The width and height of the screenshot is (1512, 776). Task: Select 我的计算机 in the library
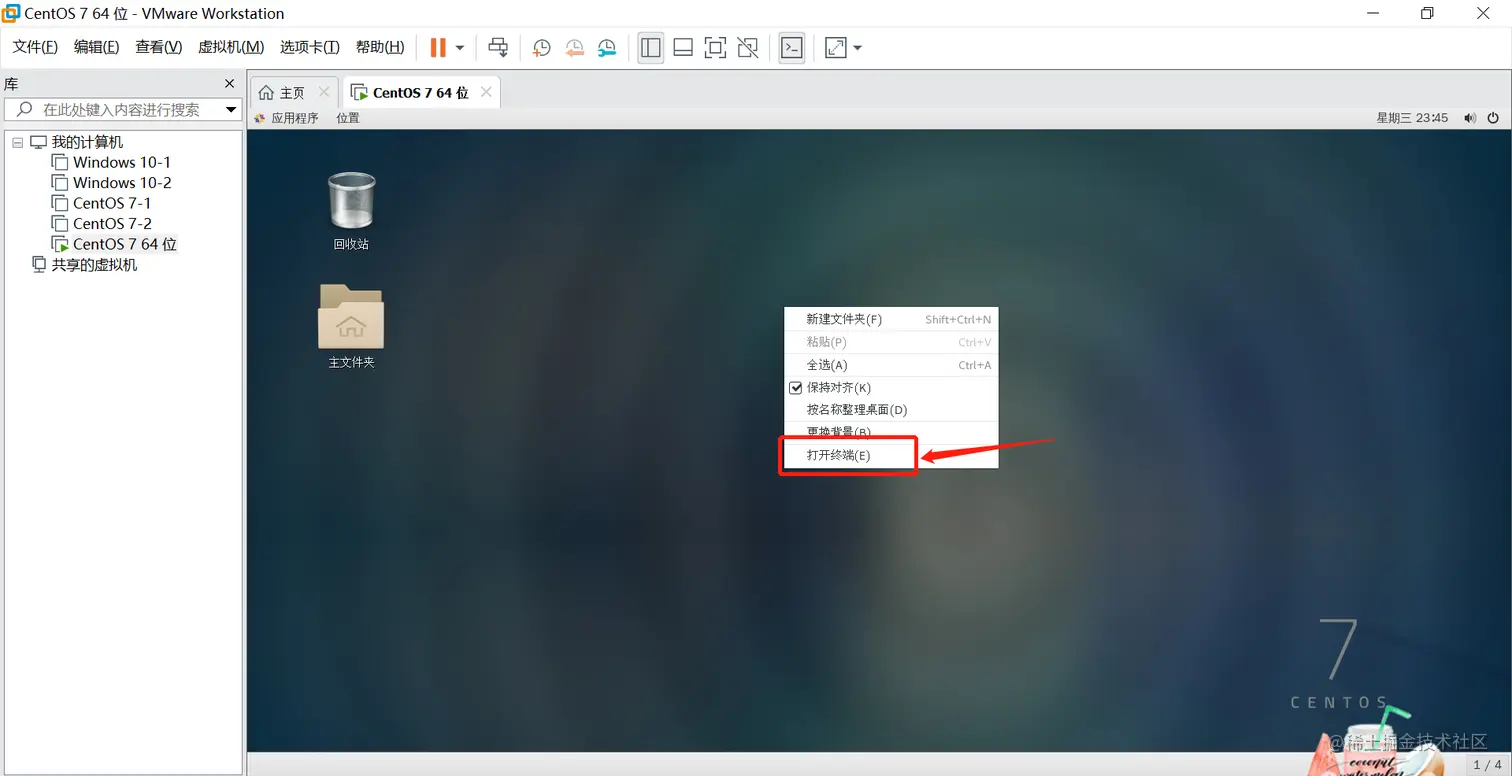[87, 142]
